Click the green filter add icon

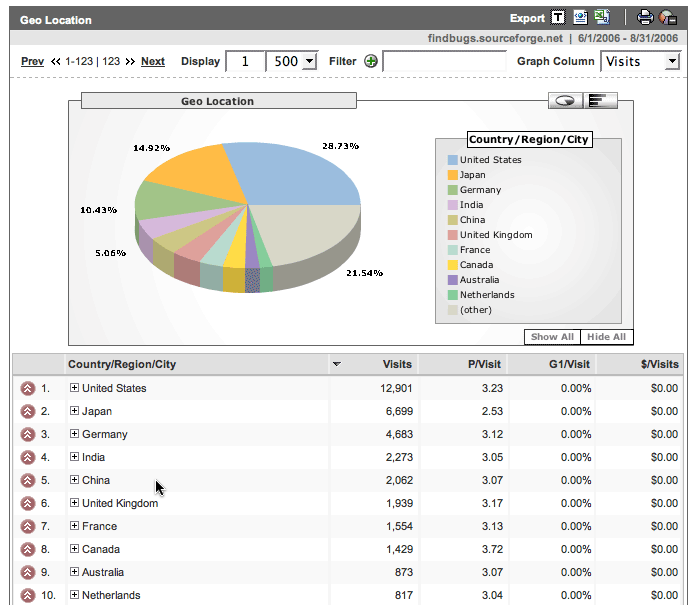371,61
